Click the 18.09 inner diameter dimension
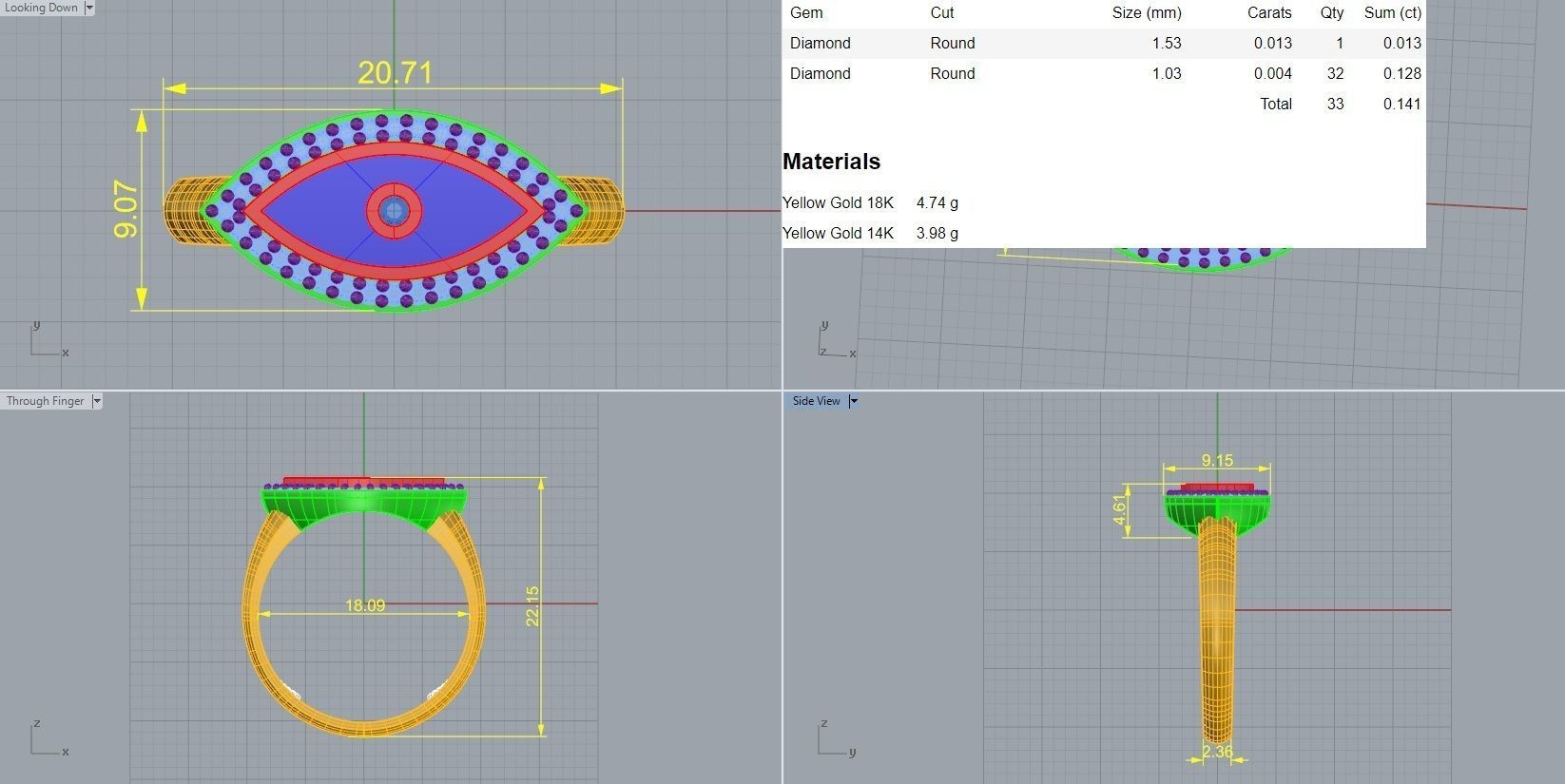 (365, 605)
